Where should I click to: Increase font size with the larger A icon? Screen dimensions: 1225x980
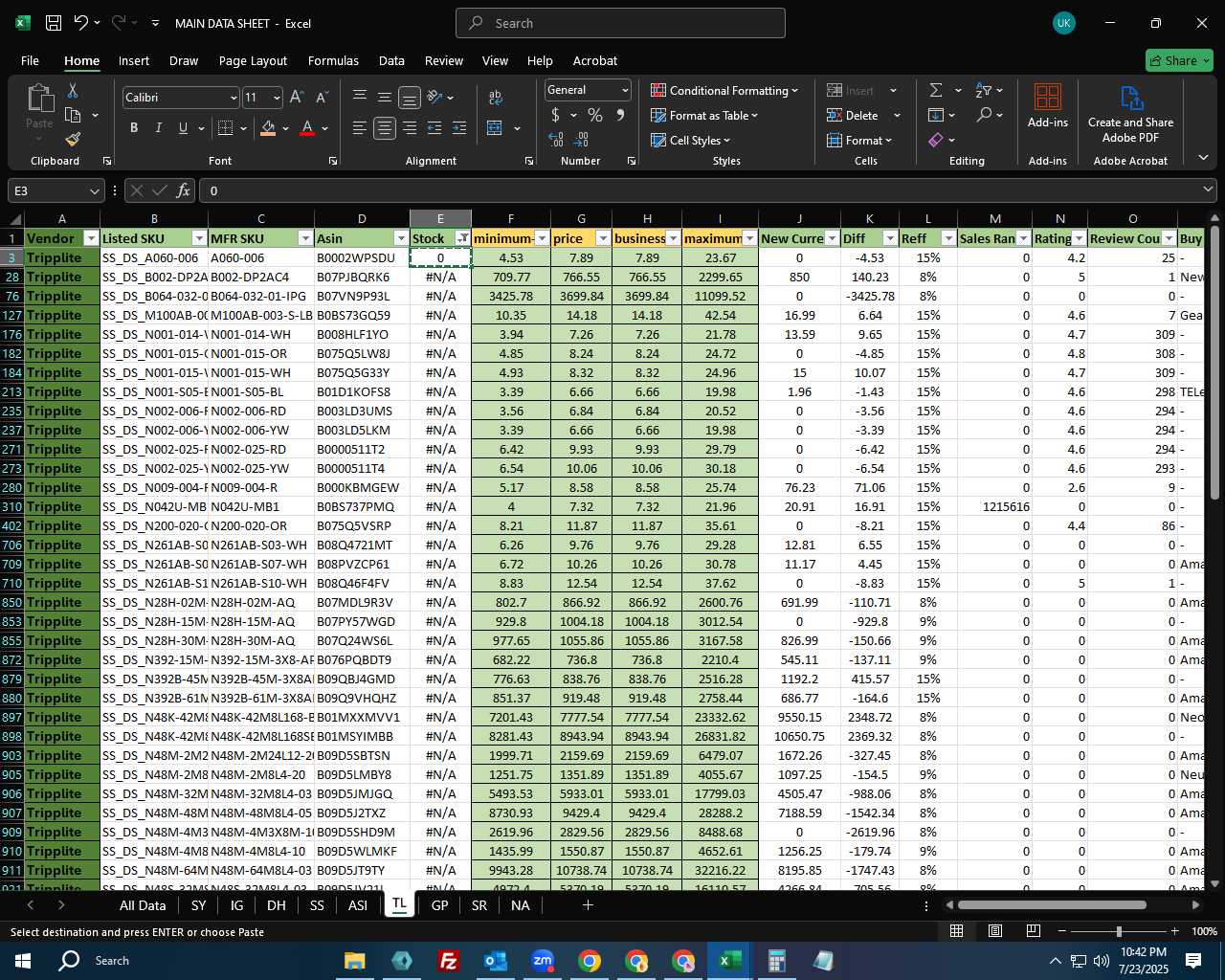pyautogui.click(x=297, y=98)
